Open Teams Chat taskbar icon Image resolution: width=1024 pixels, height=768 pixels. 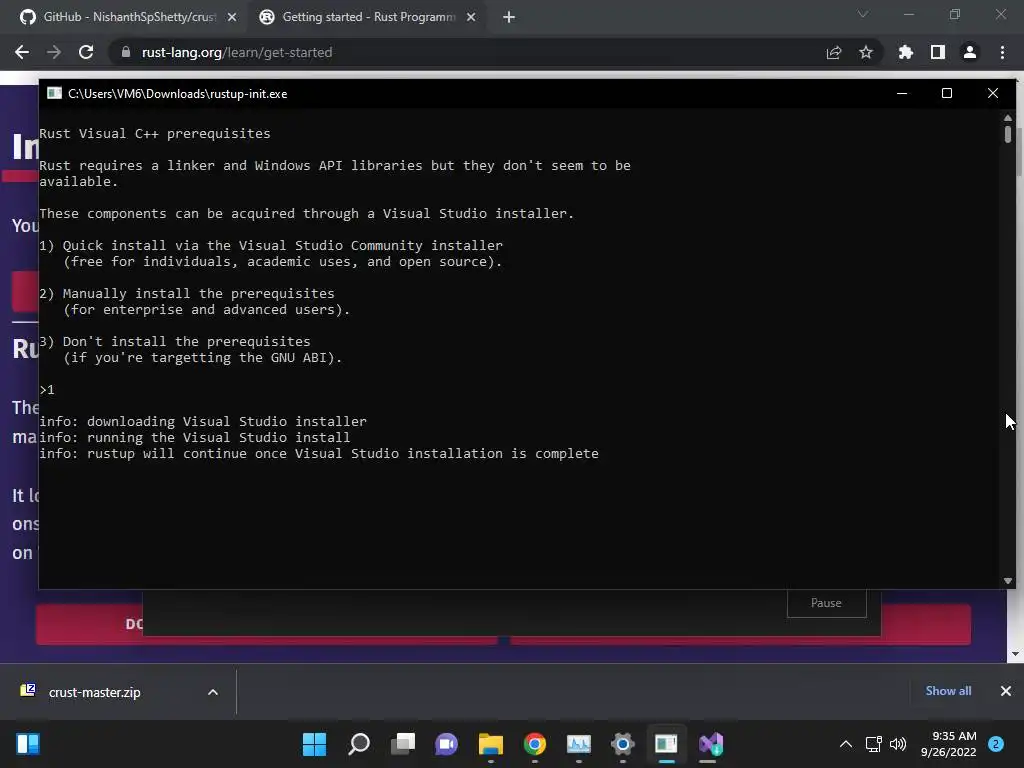click(447, 744)
